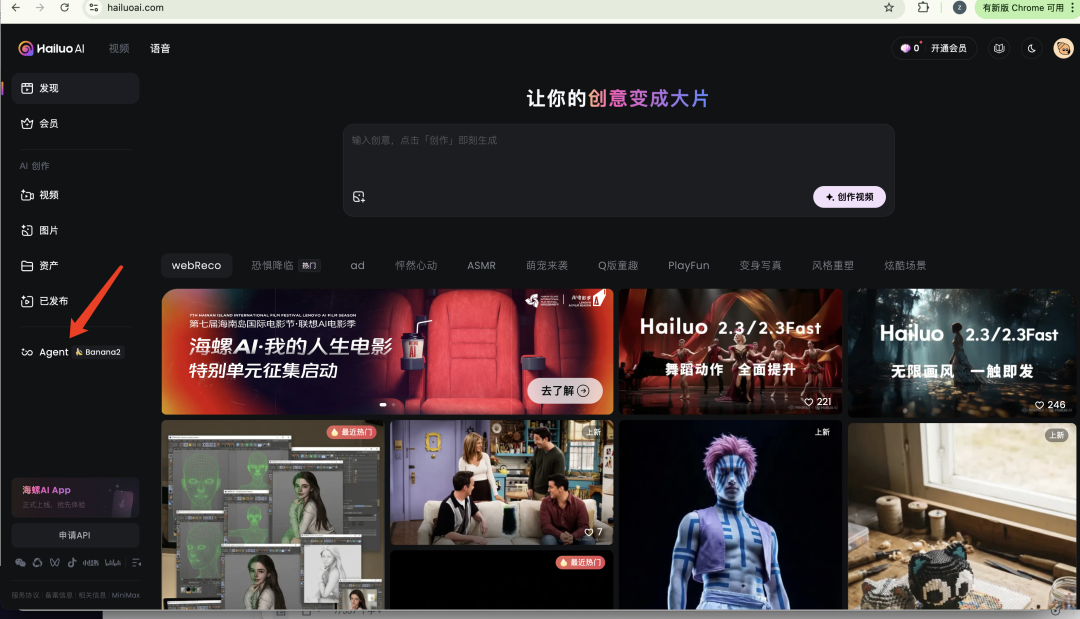Reload the page in Chrome
The image size is (1080, 619).
pyautogui.click(x=64, y=8)
